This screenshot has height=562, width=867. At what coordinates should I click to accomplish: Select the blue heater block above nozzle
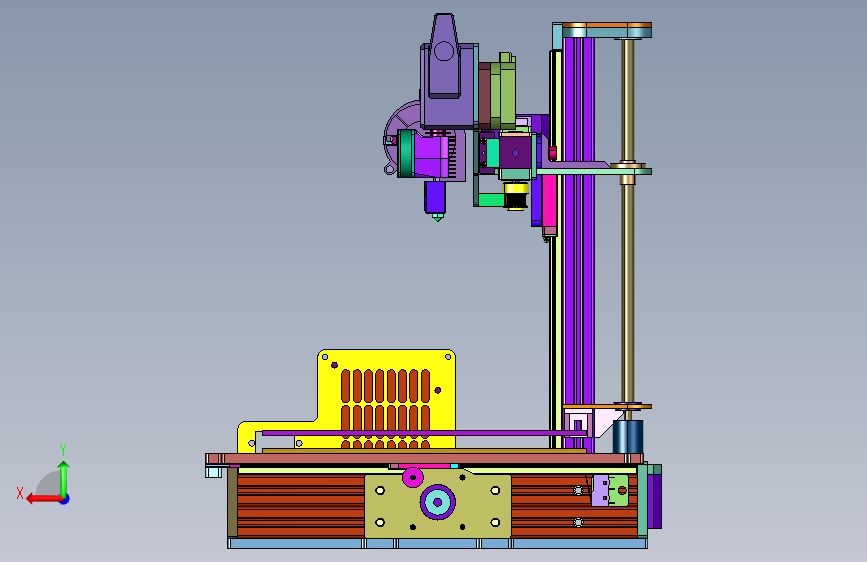(x=435, y=197)
